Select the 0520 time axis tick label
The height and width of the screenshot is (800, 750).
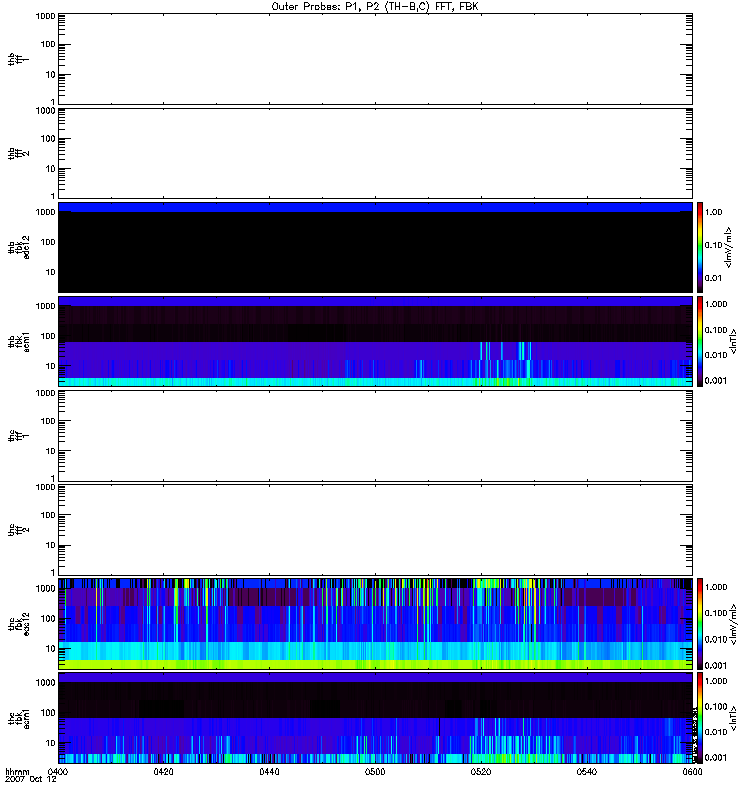coord(481,773)
